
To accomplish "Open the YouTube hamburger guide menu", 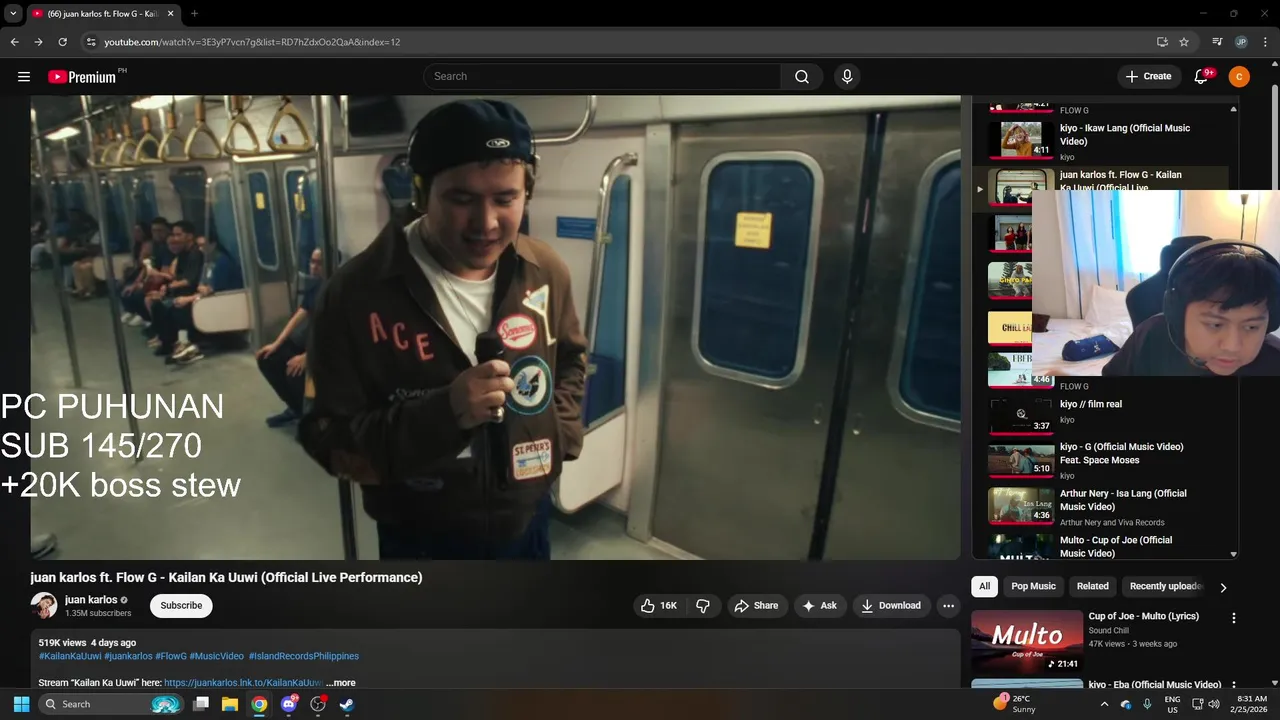I will pyautogui.click(x=24, y=76).
